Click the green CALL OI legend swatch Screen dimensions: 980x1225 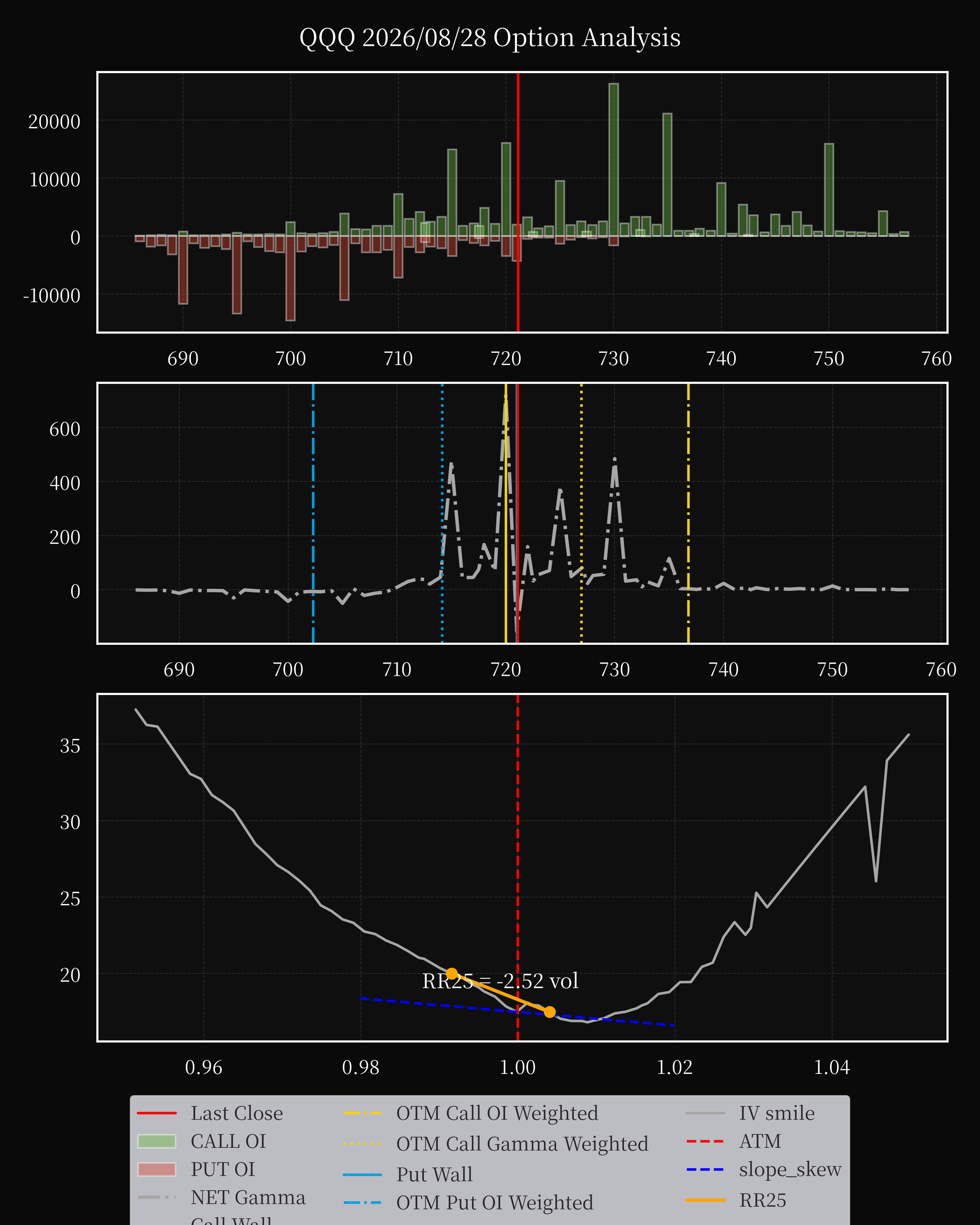(157, 1141)
